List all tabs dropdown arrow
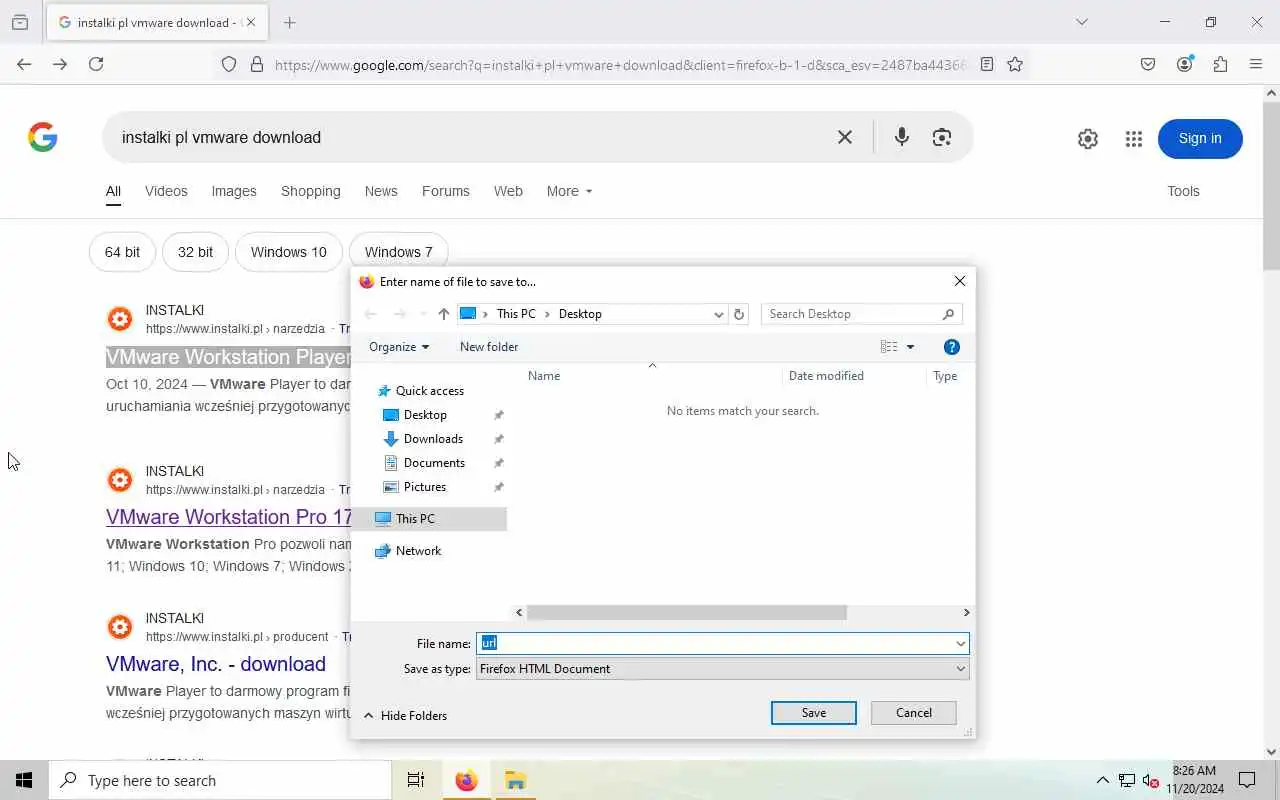Screen dimensions: 1280x800 [1081, 22]
